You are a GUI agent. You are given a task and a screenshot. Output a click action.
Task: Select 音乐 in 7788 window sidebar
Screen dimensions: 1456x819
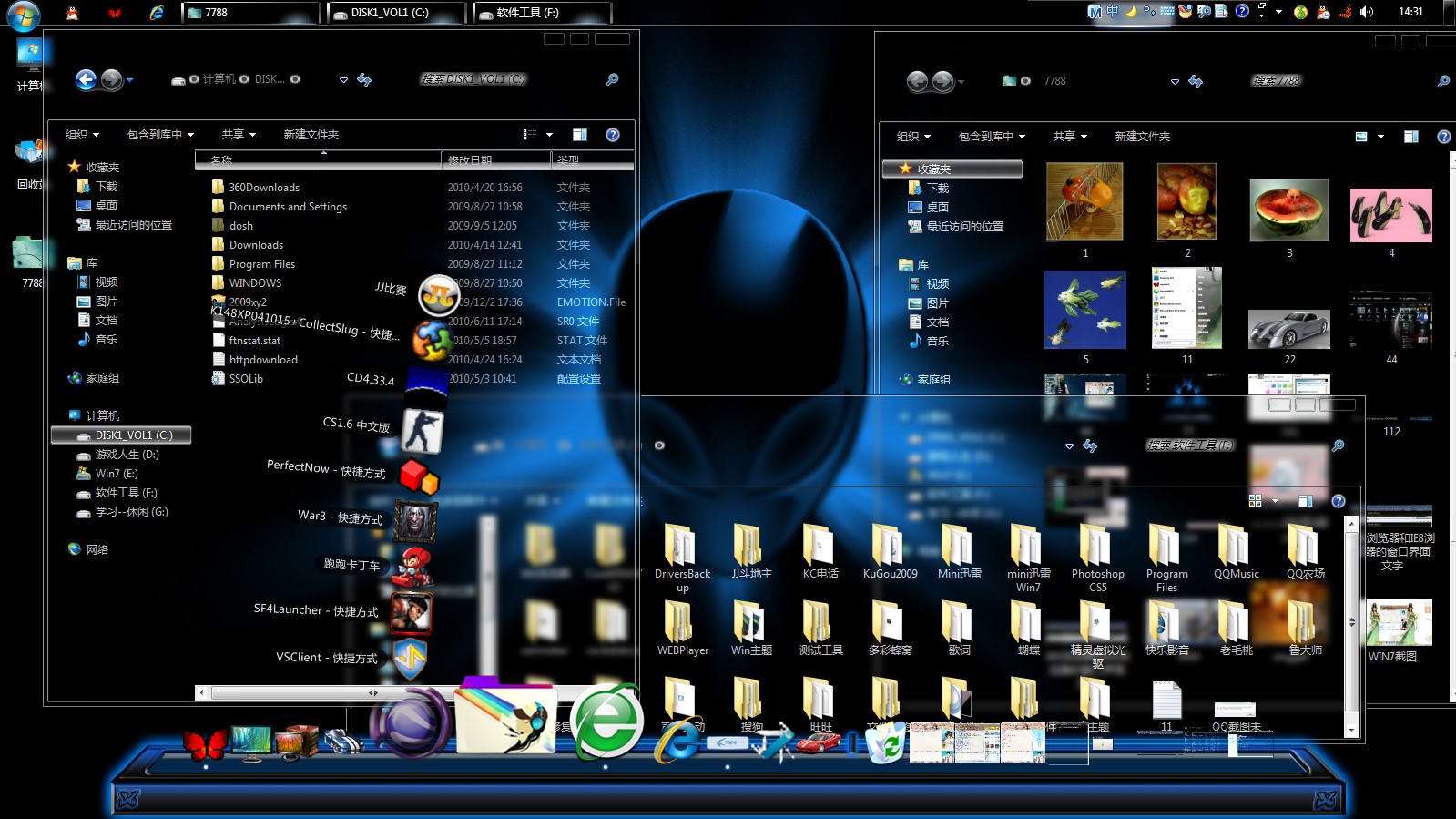click(937, 341)
